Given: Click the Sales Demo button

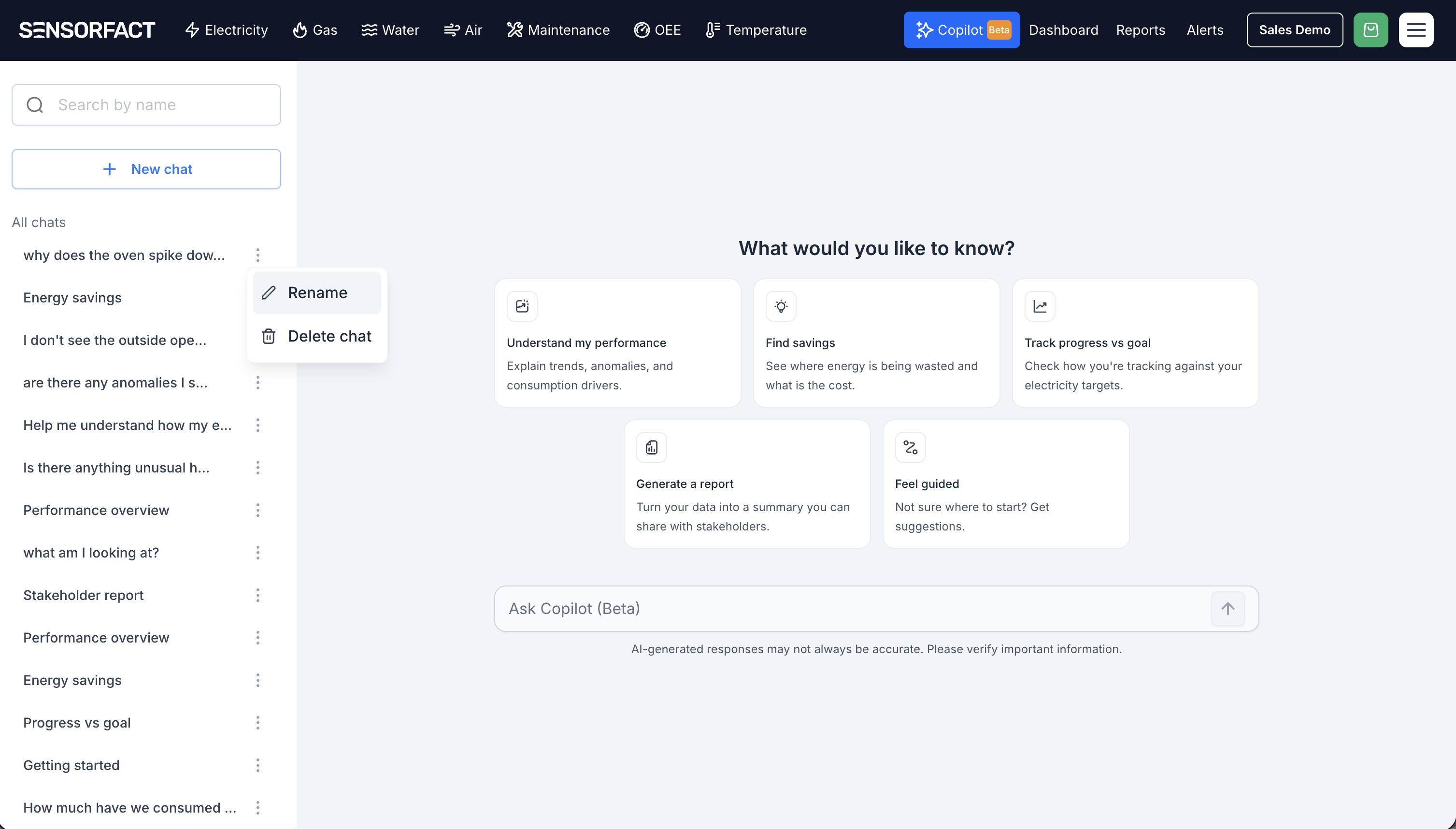Looking at the screenshot, I should (1294, 29).
